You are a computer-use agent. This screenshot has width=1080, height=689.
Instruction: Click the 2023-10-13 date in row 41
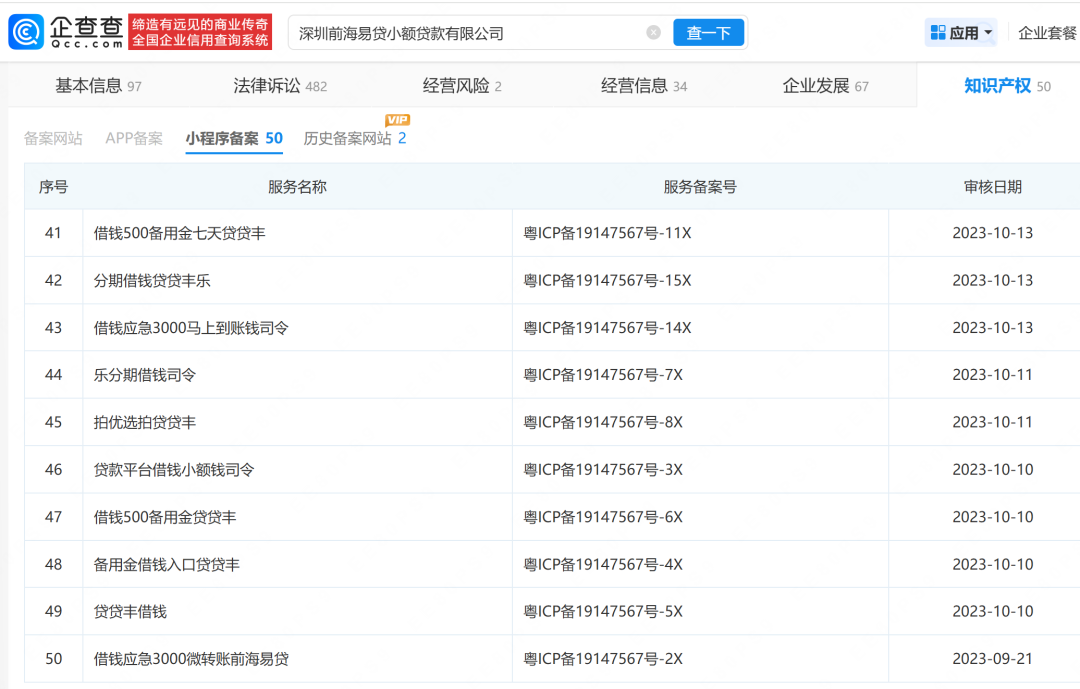tap(993, 234)
